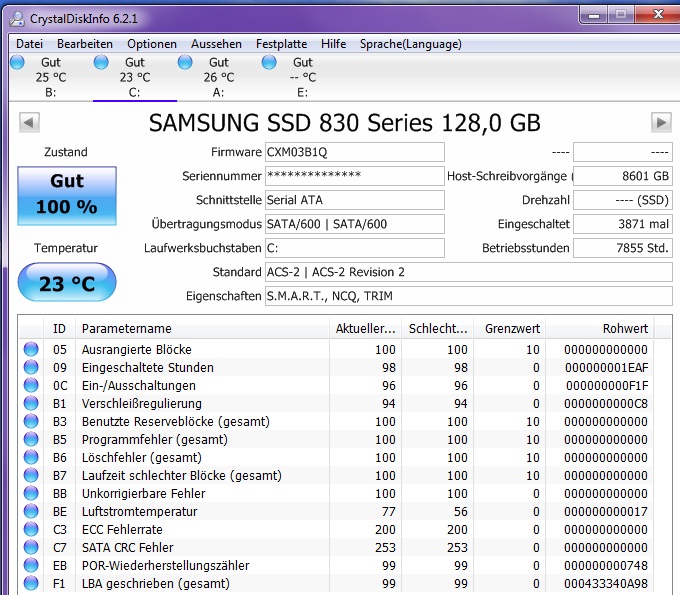Open the Festplatte menu

point(281,44)
